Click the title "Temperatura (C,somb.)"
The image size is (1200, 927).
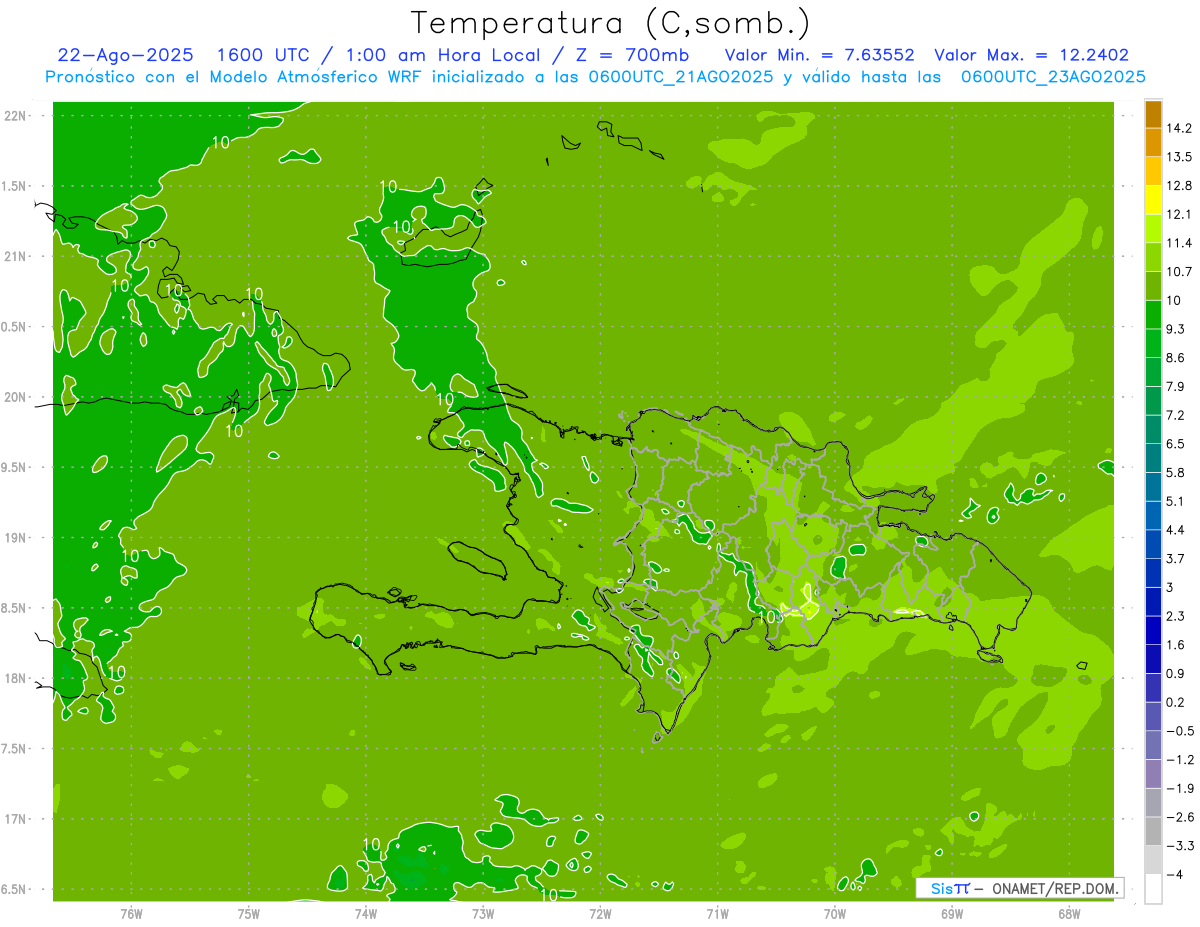click(x=610, y=23)
